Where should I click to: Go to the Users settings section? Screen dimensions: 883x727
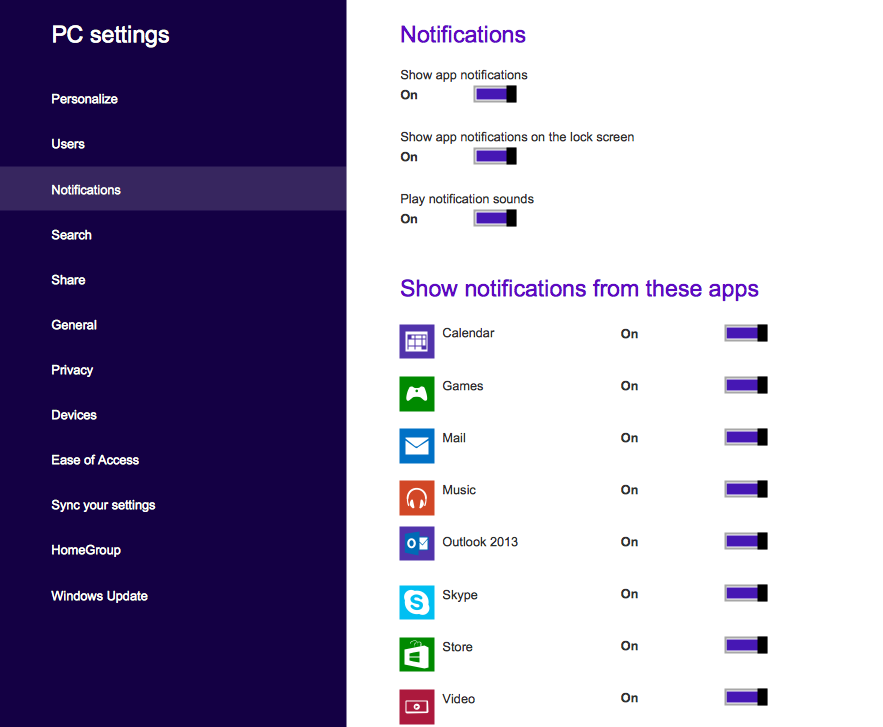click(68, 144)
